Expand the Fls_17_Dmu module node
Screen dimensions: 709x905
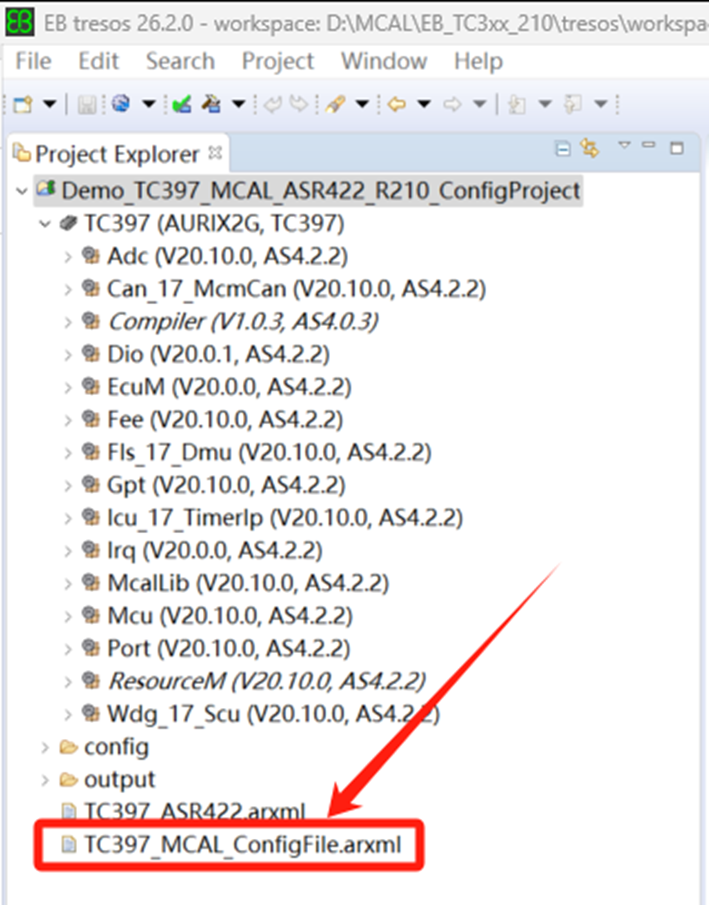click(x=68, y=452)
